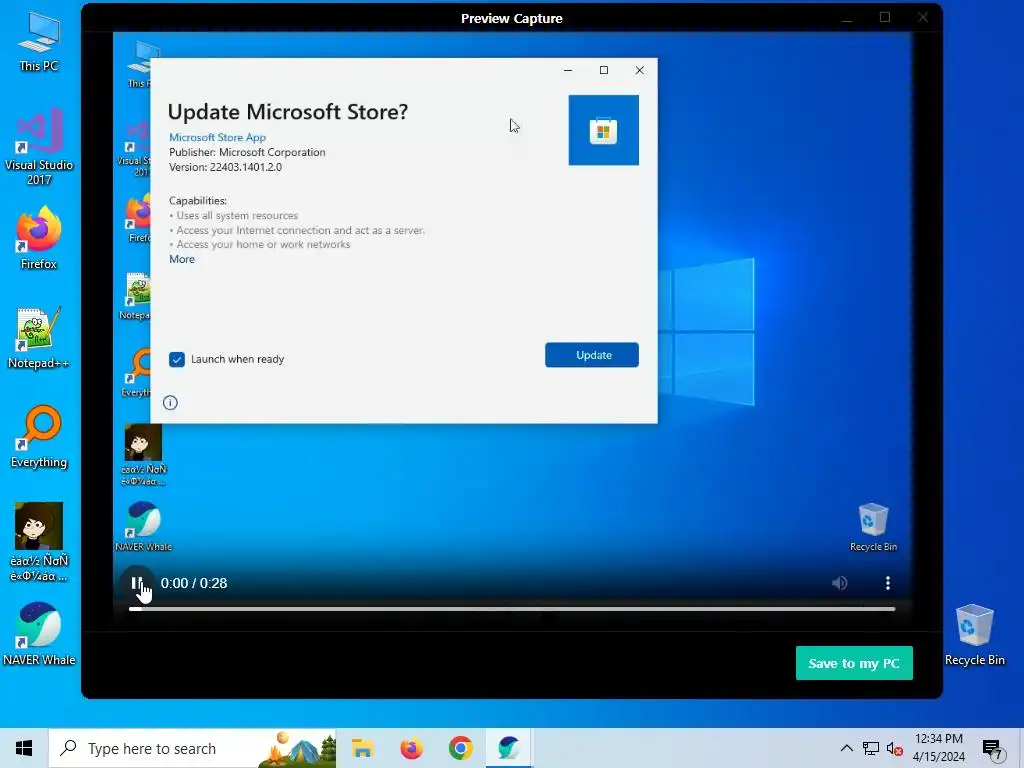
Task: Open Firefox from the taskbar
Action: click(411, 748)
